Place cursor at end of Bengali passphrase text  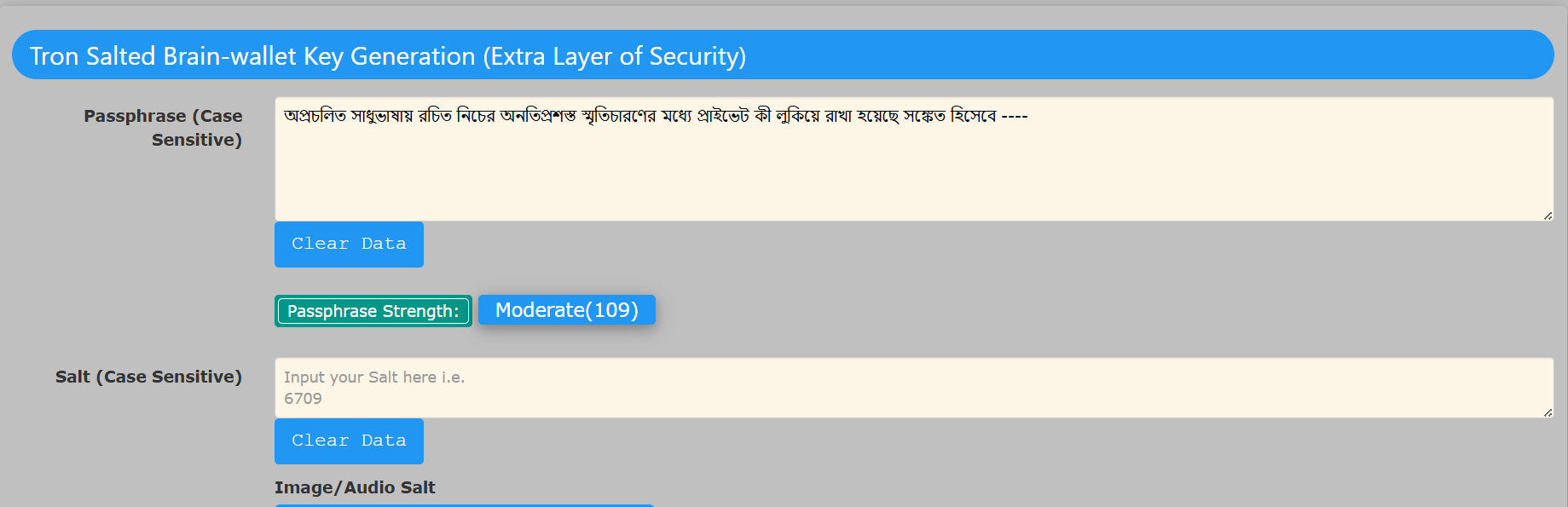point(1029,116)
